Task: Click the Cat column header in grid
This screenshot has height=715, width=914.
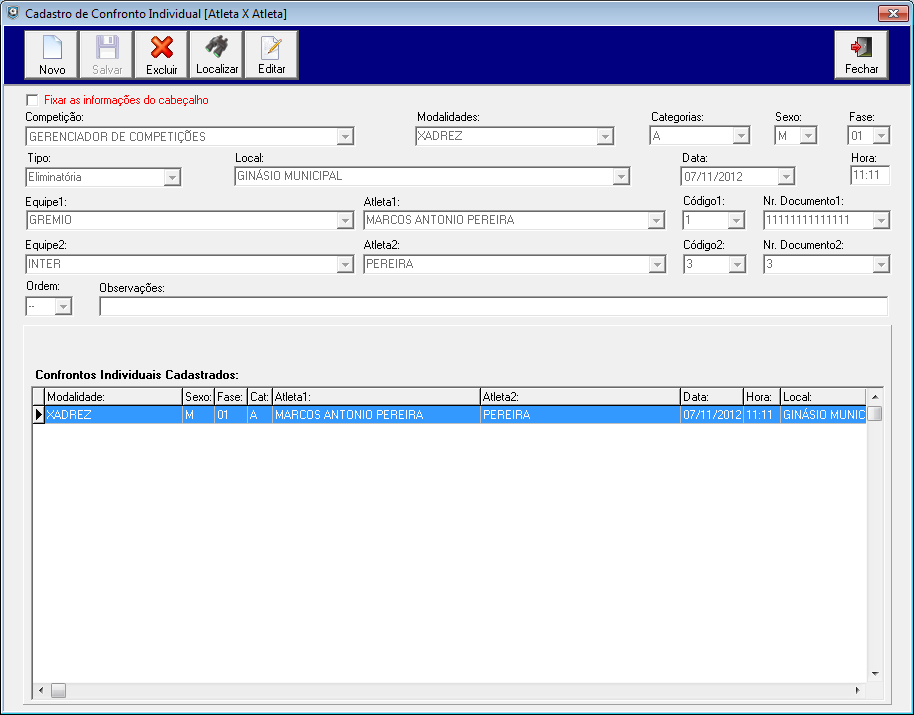Action: [259, 397]
